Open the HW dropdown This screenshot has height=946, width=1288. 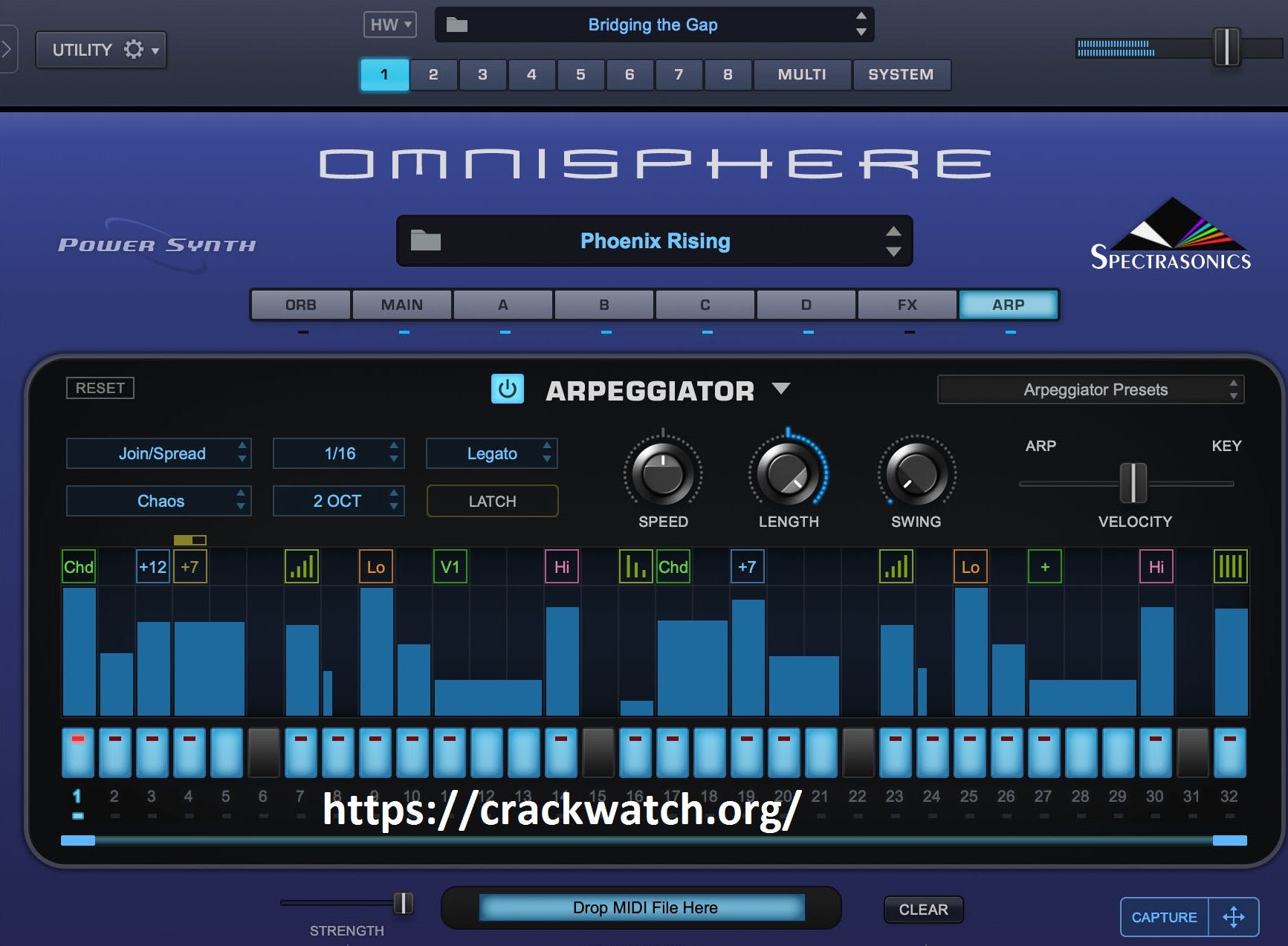pos(390,25)
